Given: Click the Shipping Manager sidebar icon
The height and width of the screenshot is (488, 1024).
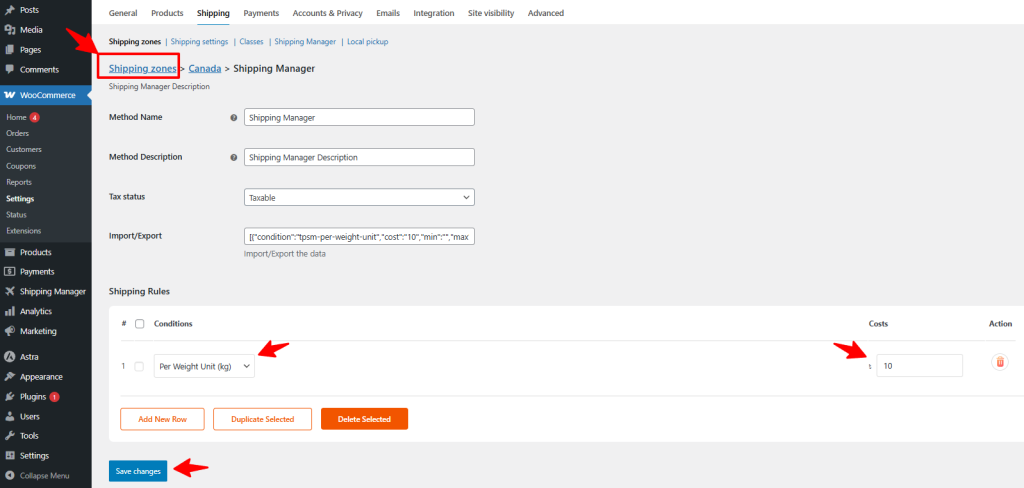Looking at the screenshot, I should pos(10,291).
